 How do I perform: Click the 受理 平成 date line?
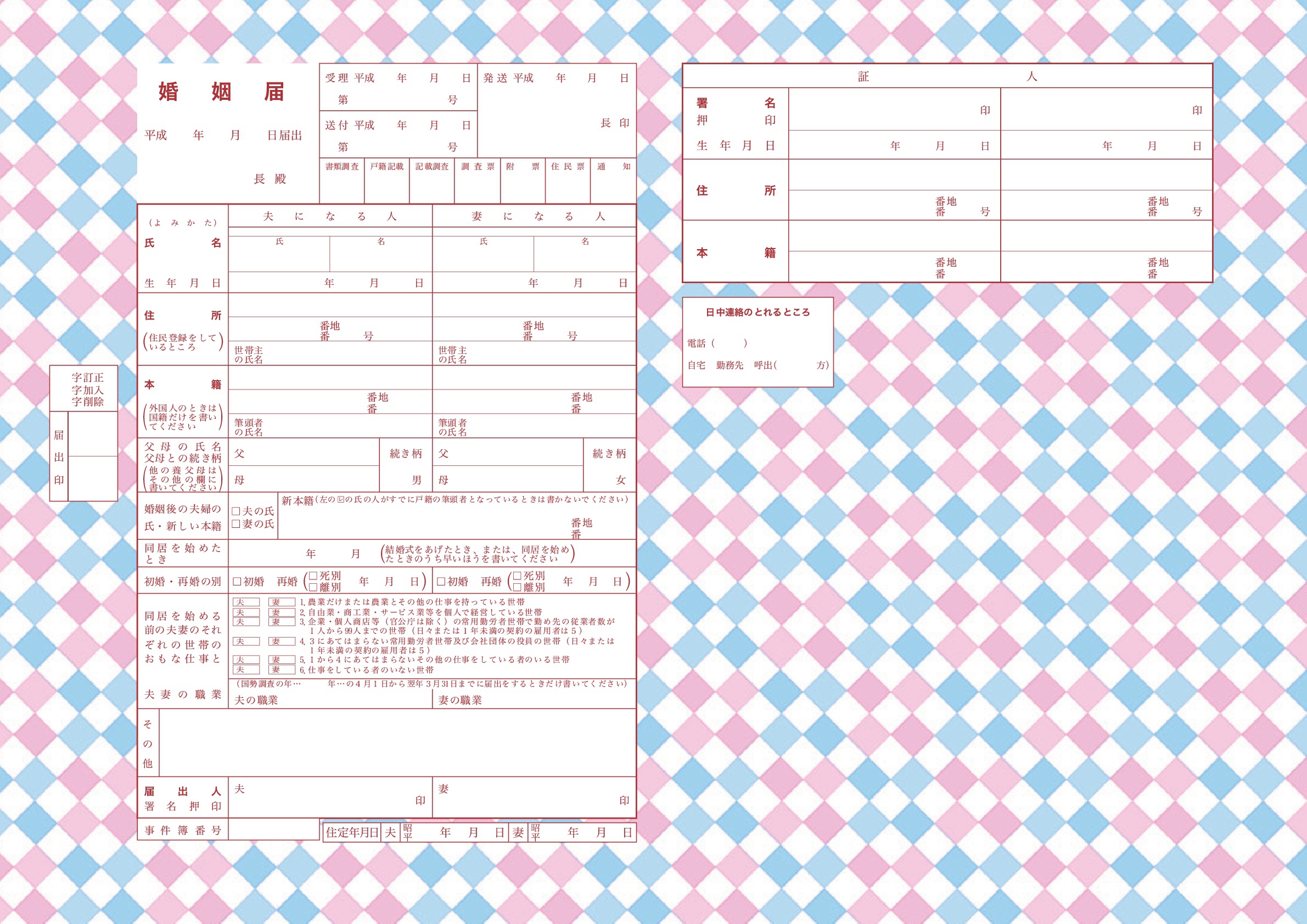click(x=398, y=78)
